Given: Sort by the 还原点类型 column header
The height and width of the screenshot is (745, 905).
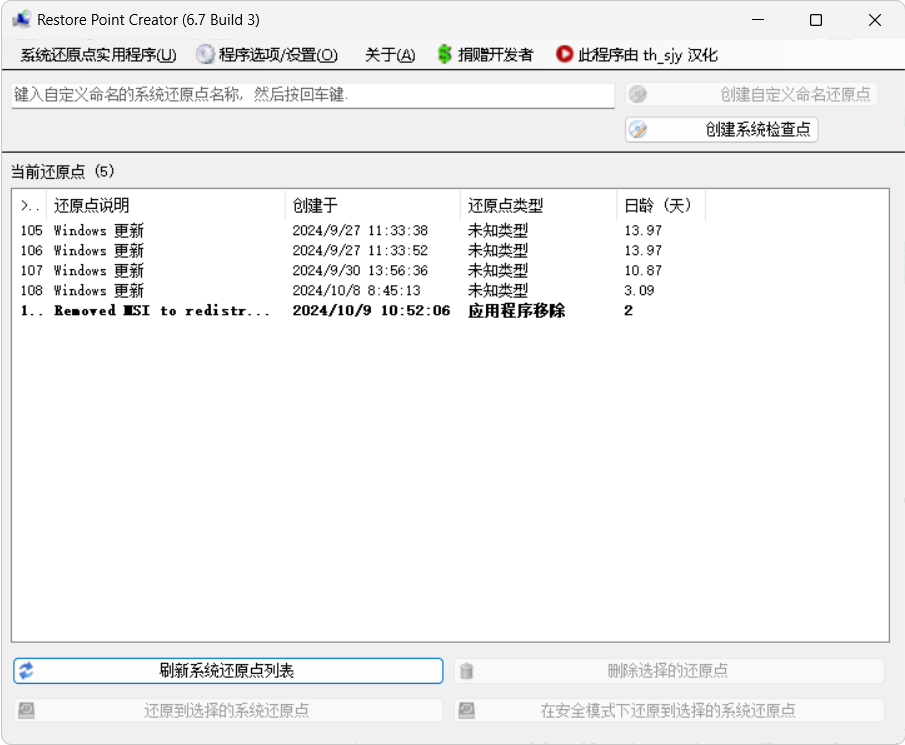Looking at the screenshot, I should [538, 205].
